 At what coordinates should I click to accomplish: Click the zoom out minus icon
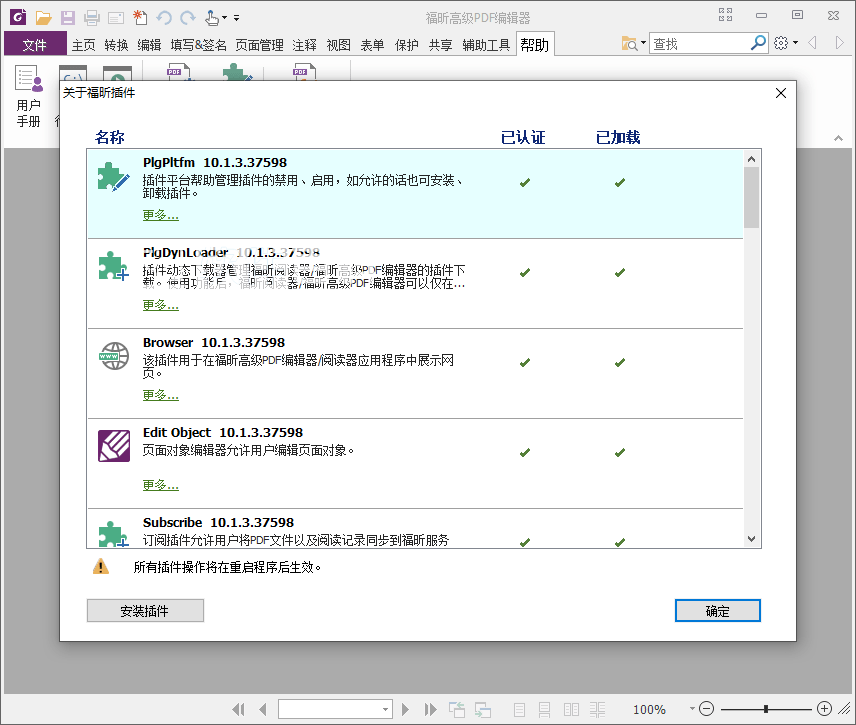707,709
